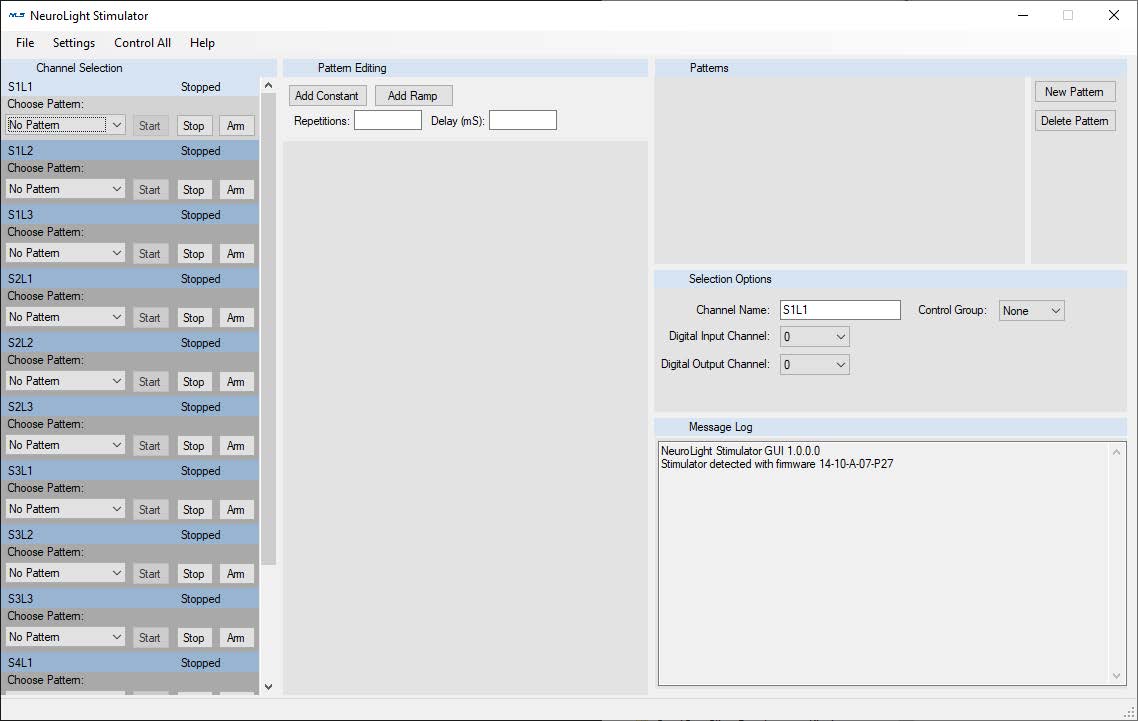Click Stop for channel S3L1
1138x721 pixels.
[195, 510]
